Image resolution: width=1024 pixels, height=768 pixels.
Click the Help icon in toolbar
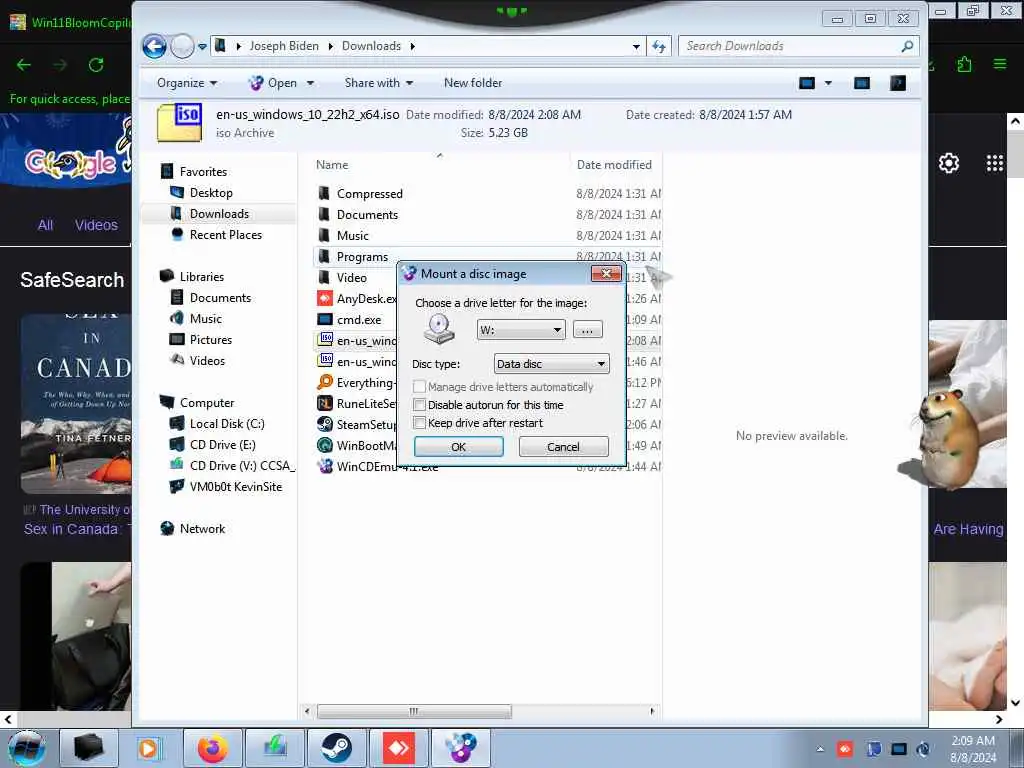coord(898,83)
